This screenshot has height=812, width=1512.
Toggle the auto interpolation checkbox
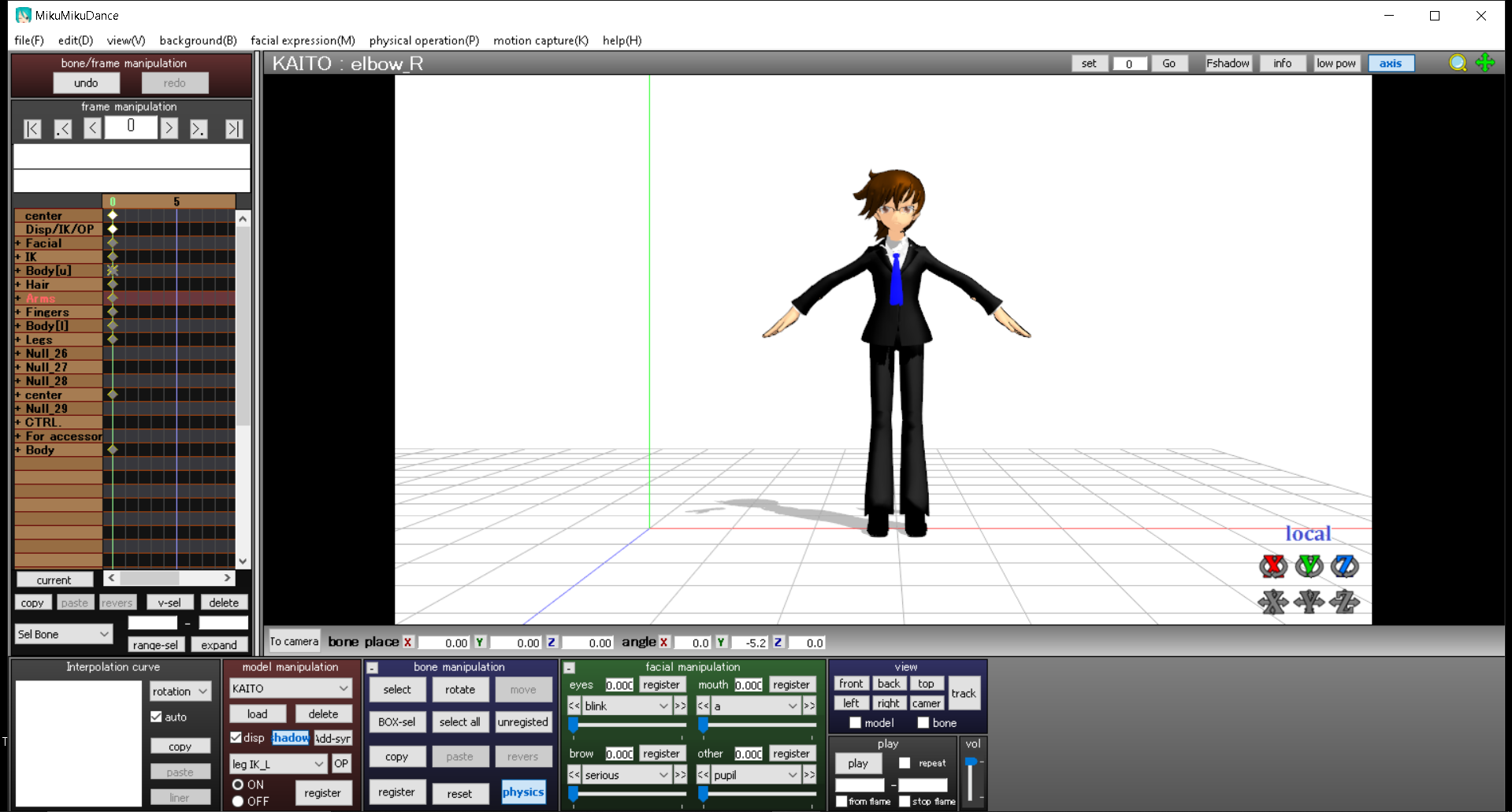coord(157,717)
